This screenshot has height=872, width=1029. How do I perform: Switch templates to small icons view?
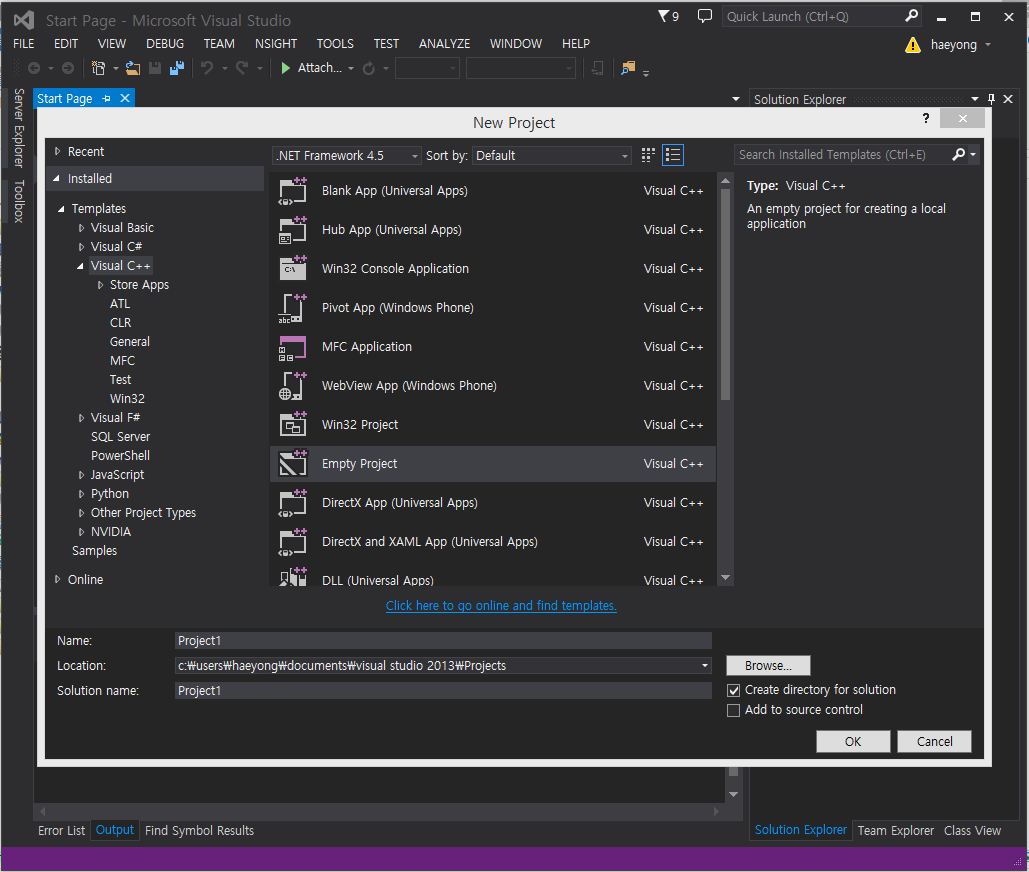[647, 155]
